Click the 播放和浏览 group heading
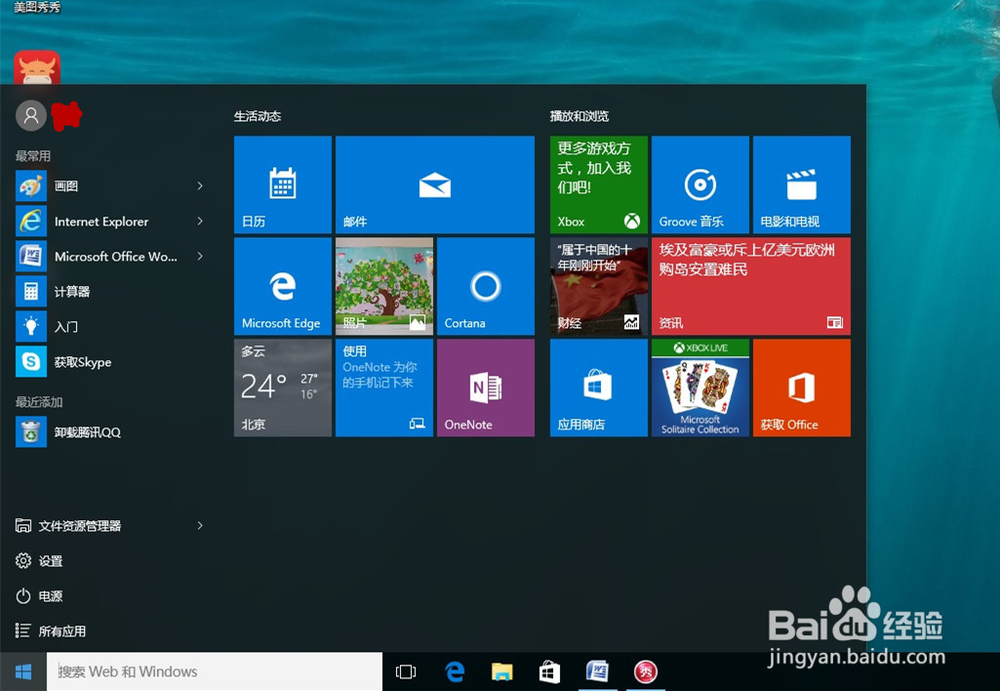The width and height of the screenshot is (1000, 691). (x=580, y=116)
